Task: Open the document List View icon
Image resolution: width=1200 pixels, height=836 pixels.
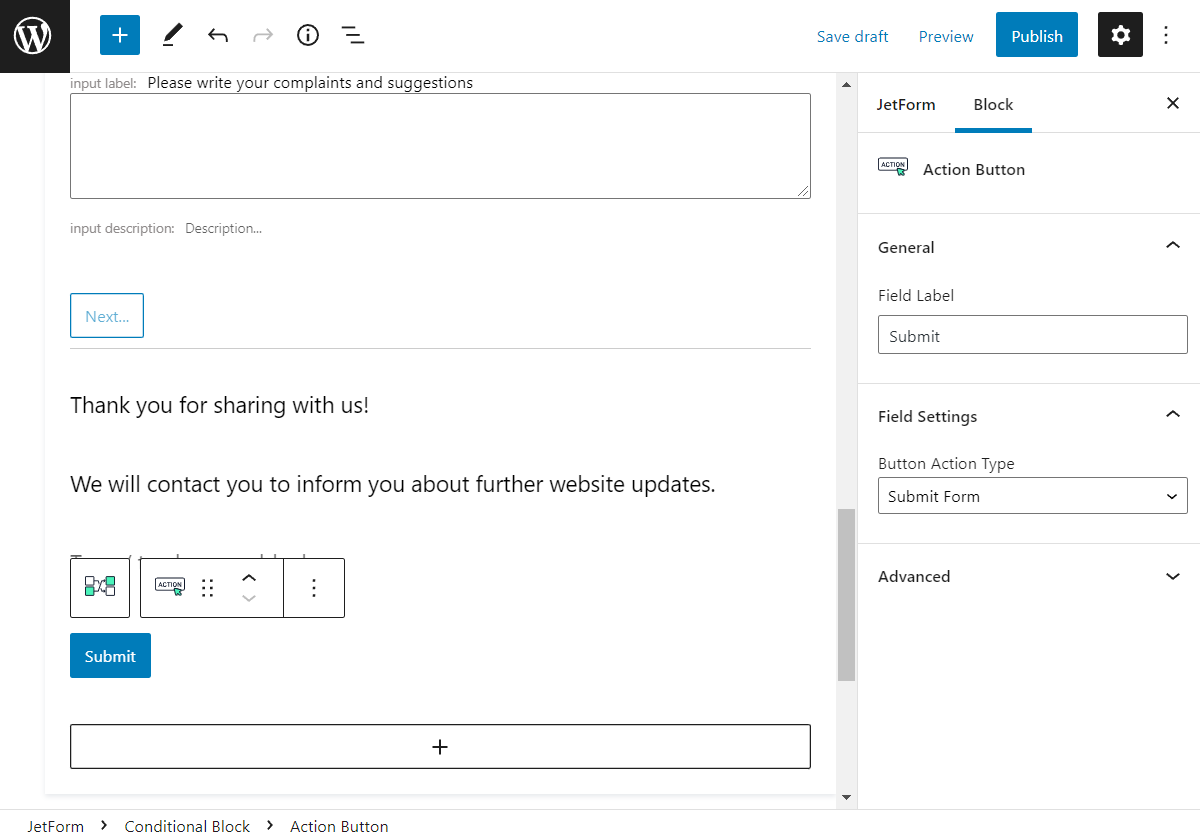Action: coord(352,35)
